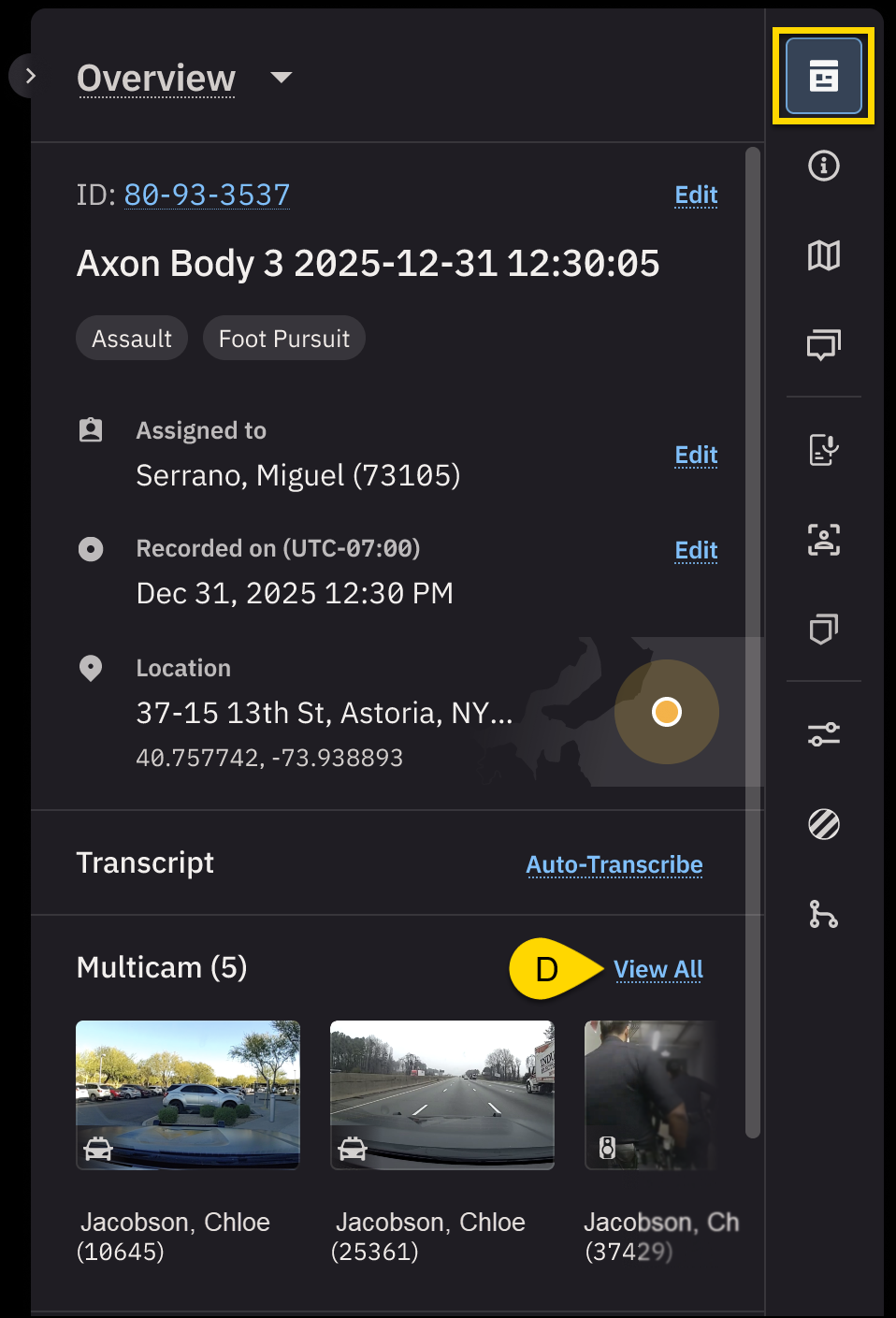Open the adjustment sliders settings icon
The height and width of the screenshot is (1318, 896).
tap(823, 734)
